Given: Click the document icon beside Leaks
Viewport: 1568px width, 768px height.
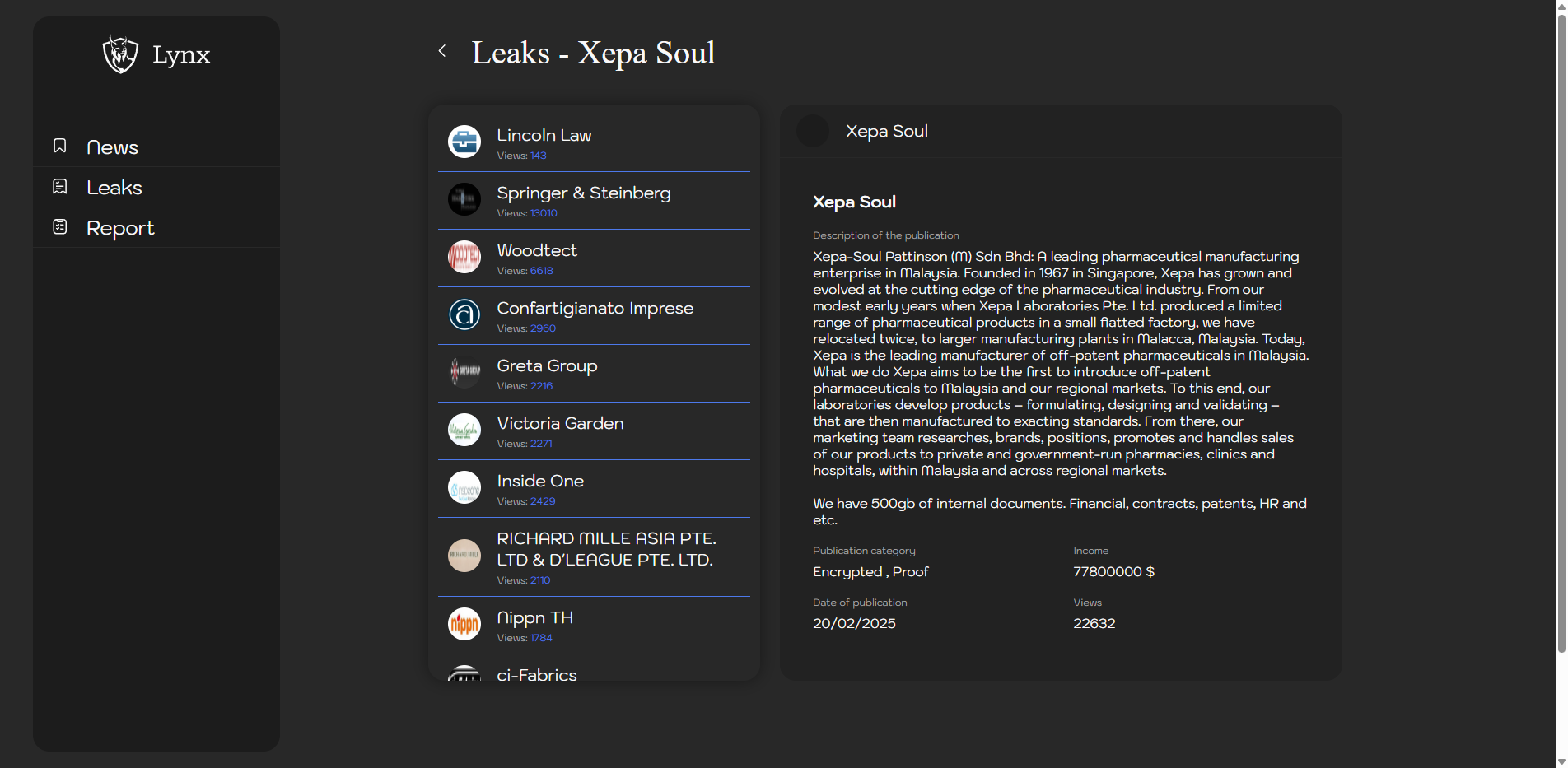Looking at the screenshot, I should (60, 187).
